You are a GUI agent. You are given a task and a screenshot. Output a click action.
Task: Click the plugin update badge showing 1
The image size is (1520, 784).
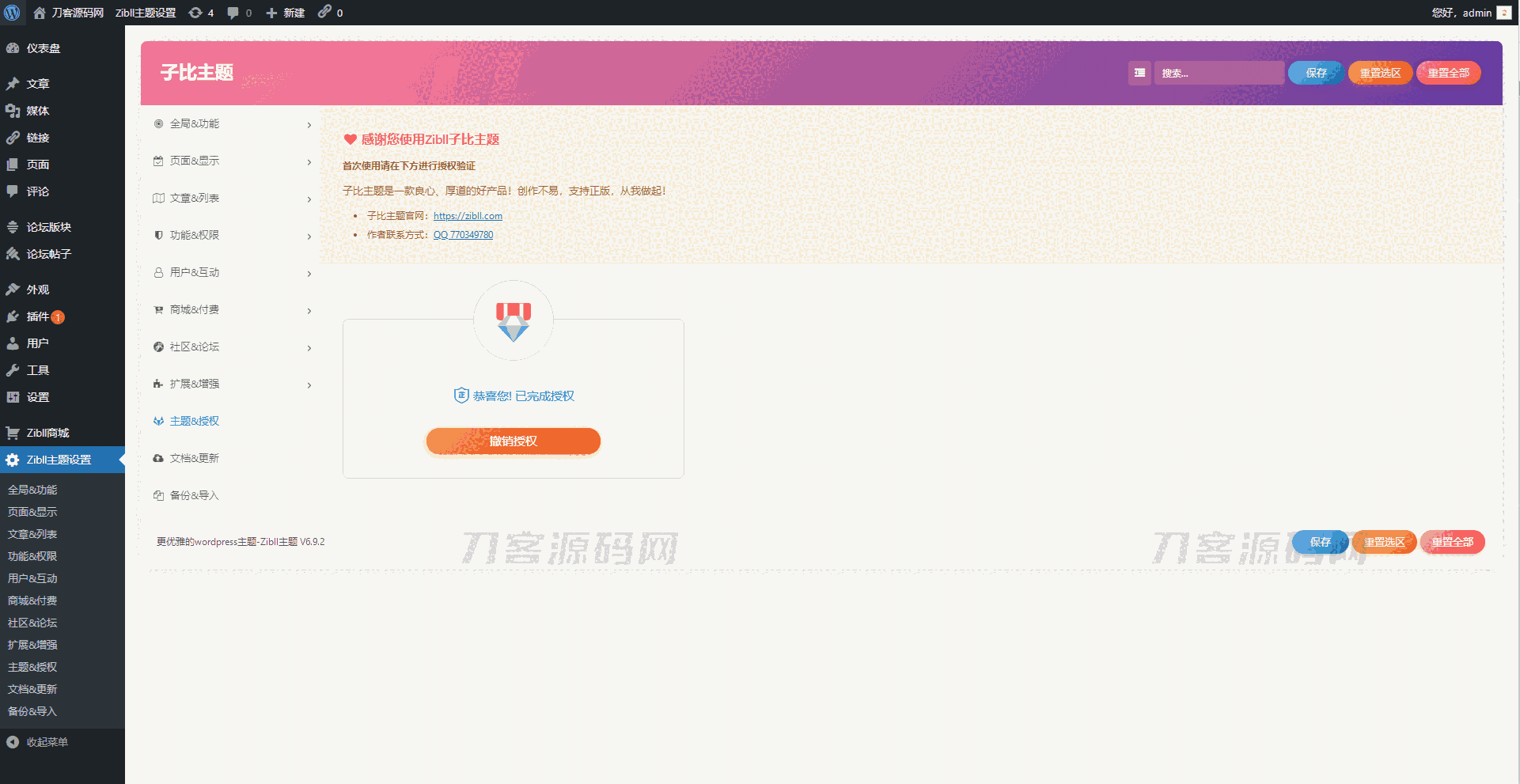(x=58, y=317)
